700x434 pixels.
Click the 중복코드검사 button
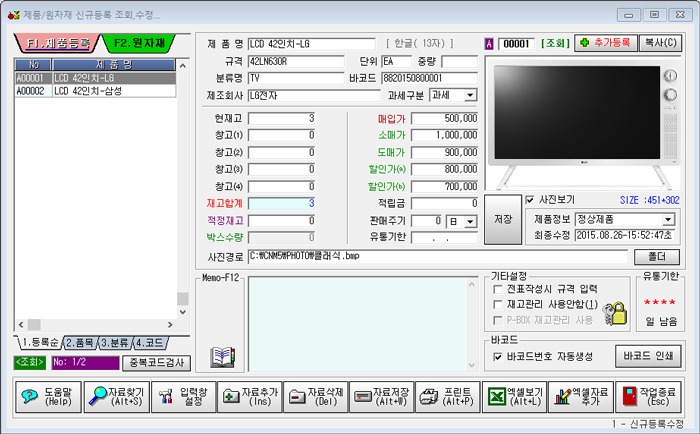click(157, 363)
